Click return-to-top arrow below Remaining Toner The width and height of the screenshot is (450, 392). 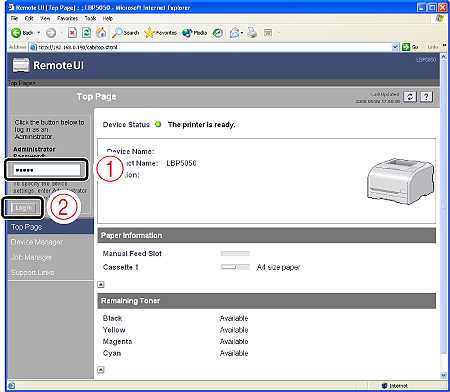(101, 370)
